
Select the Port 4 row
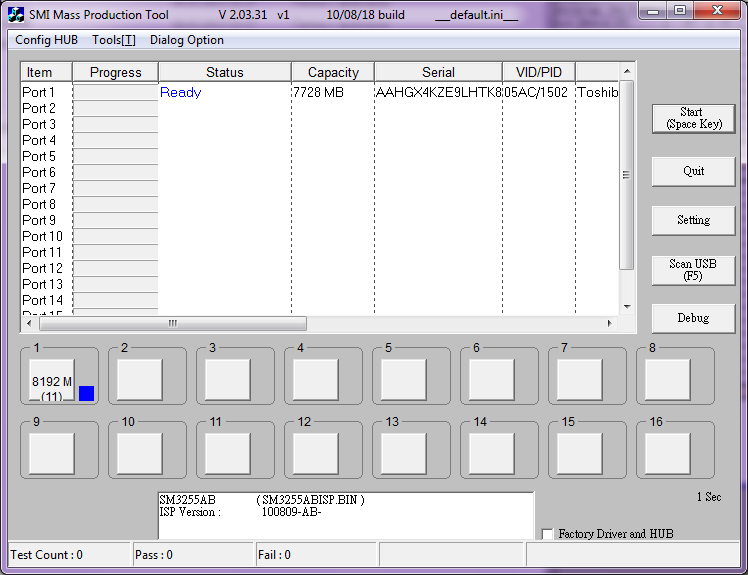[x=320, y=140]
